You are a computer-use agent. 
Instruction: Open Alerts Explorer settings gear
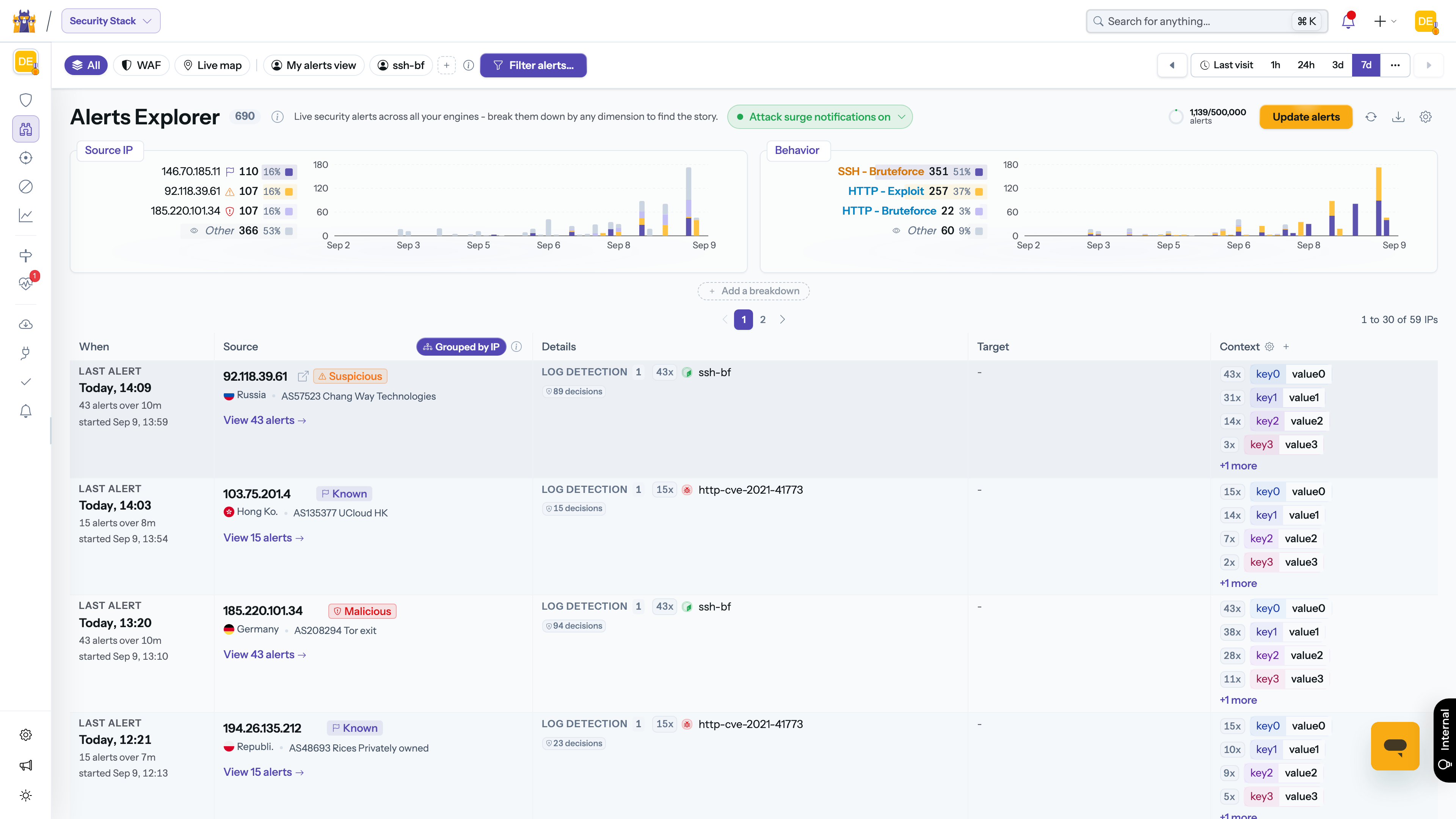[x=1426, y=117]
